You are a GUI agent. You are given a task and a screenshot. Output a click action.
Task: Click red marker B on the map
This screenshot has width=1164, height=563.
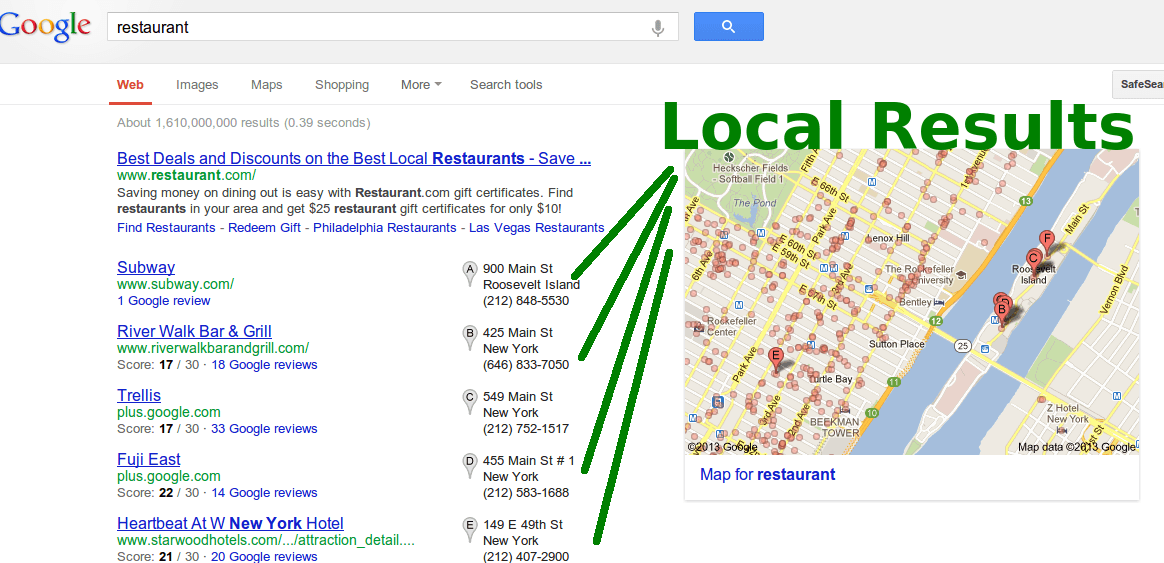tap(1001, 311)
